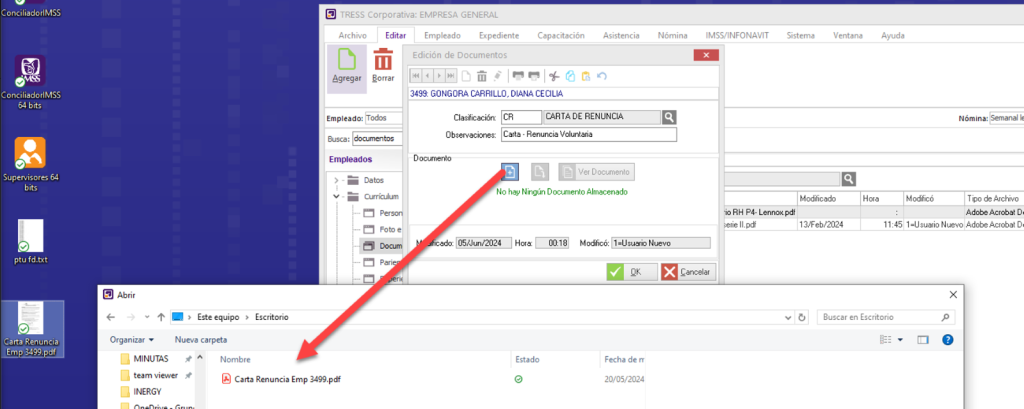Click the Agregar icon in the ribbon
Screen dimensions: 1024x409
(344, 63)
